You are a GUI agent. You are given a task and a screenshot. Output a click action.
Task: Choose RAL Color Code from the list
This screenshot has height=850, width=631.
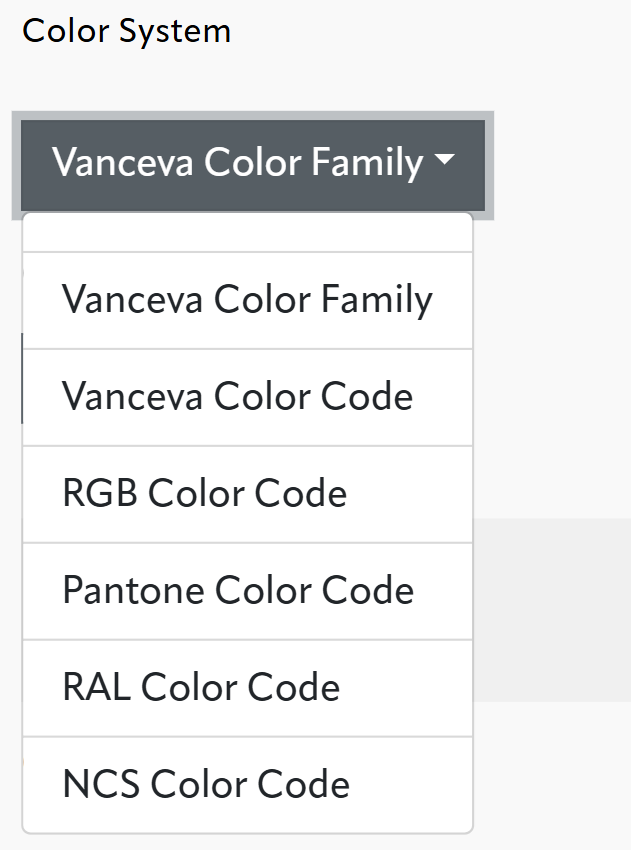click(x=200, y=687)
